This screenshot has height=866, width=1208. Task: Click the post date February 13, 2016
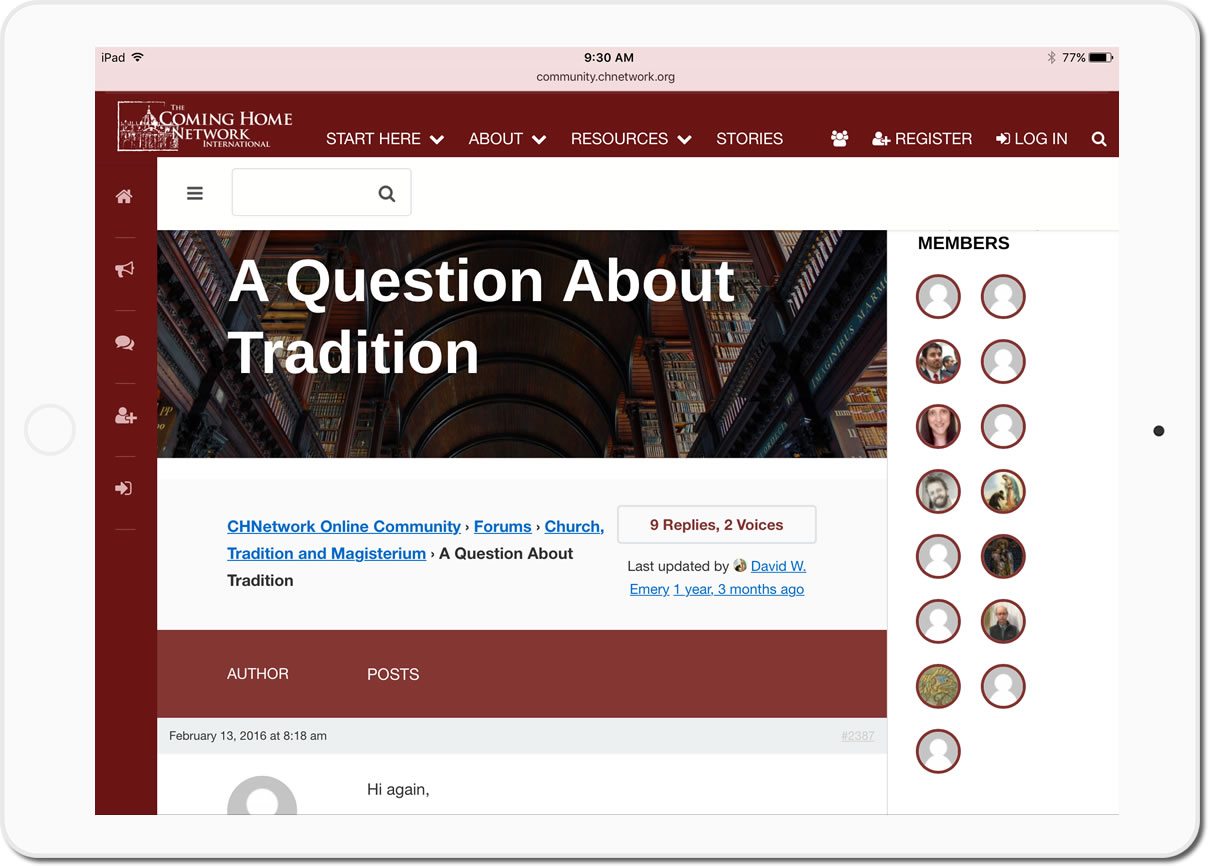click(x=248, y=736)
